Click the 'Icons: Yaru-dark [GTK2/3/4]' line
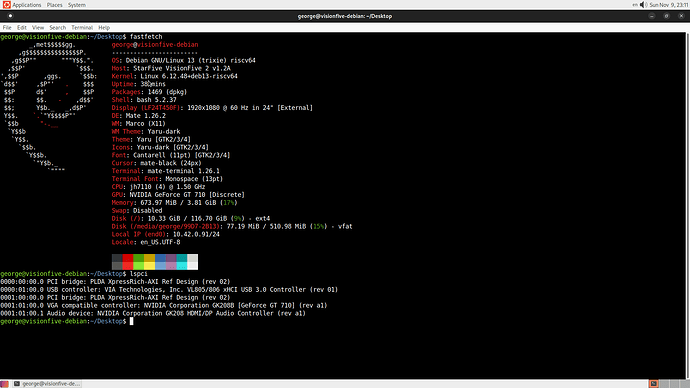 160,147
